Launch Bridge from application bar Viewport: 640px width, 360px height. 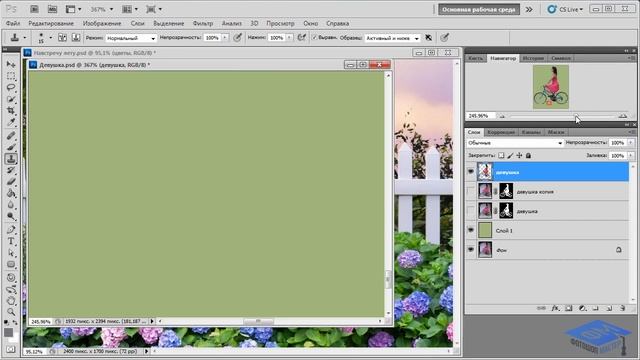pyautogui.click(x=34, y=9)
